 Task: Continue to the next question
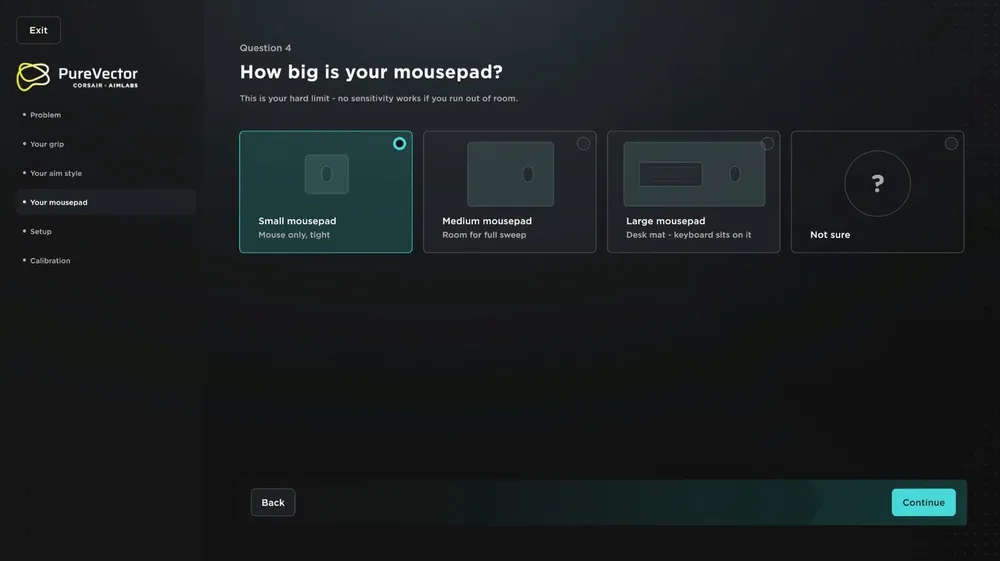[x=923, y=502]
